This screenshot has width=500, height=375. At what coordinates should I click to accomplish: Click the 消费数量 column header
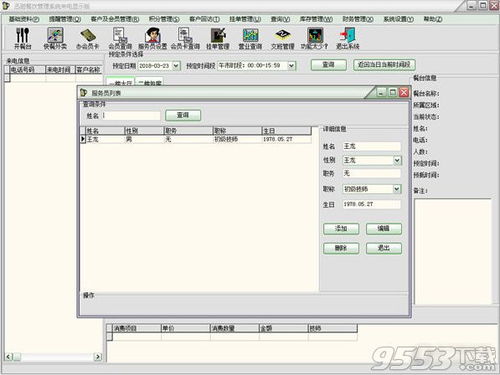click(x=234, y=328)
